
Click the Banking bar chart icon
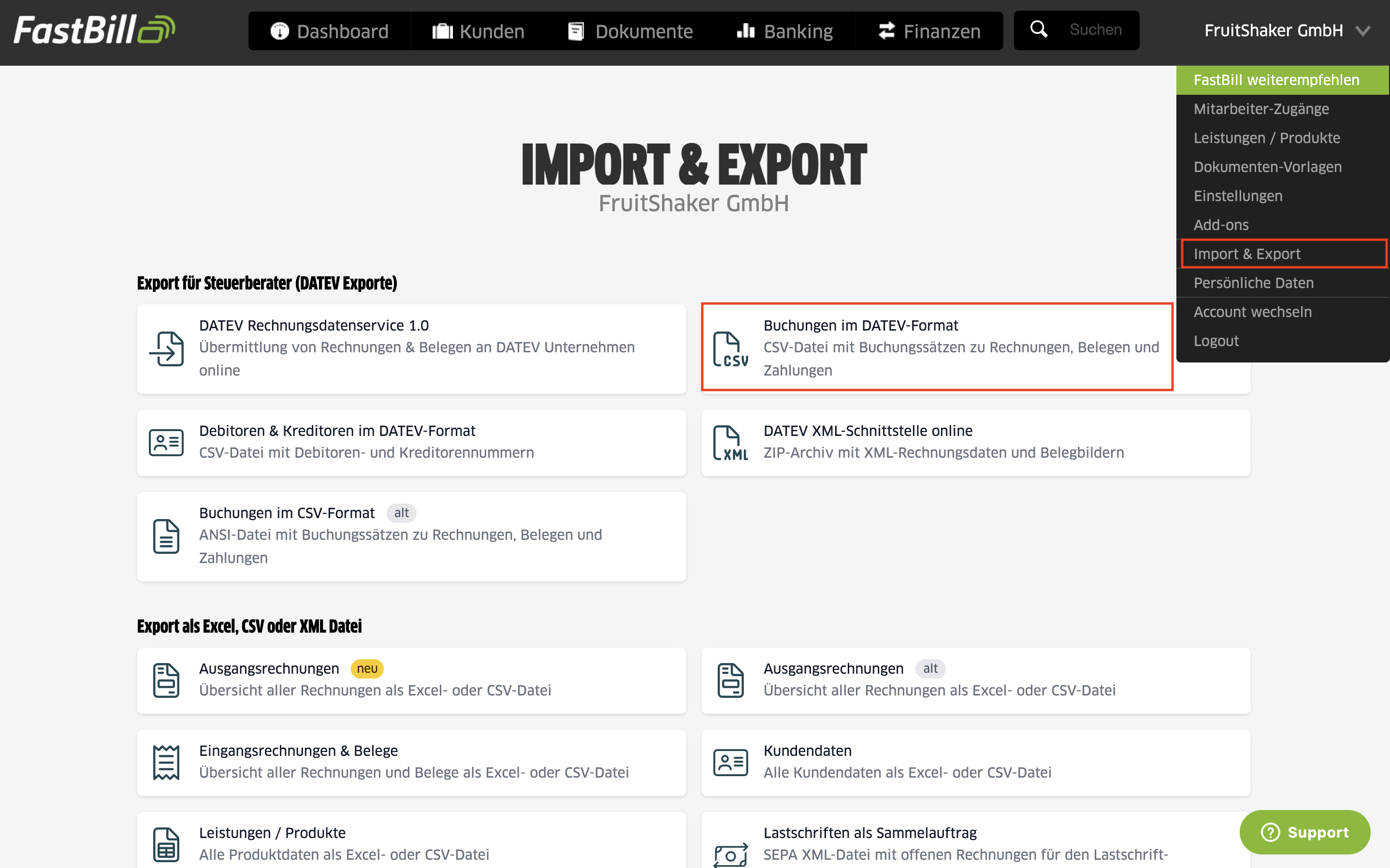[x=745, y=30]
